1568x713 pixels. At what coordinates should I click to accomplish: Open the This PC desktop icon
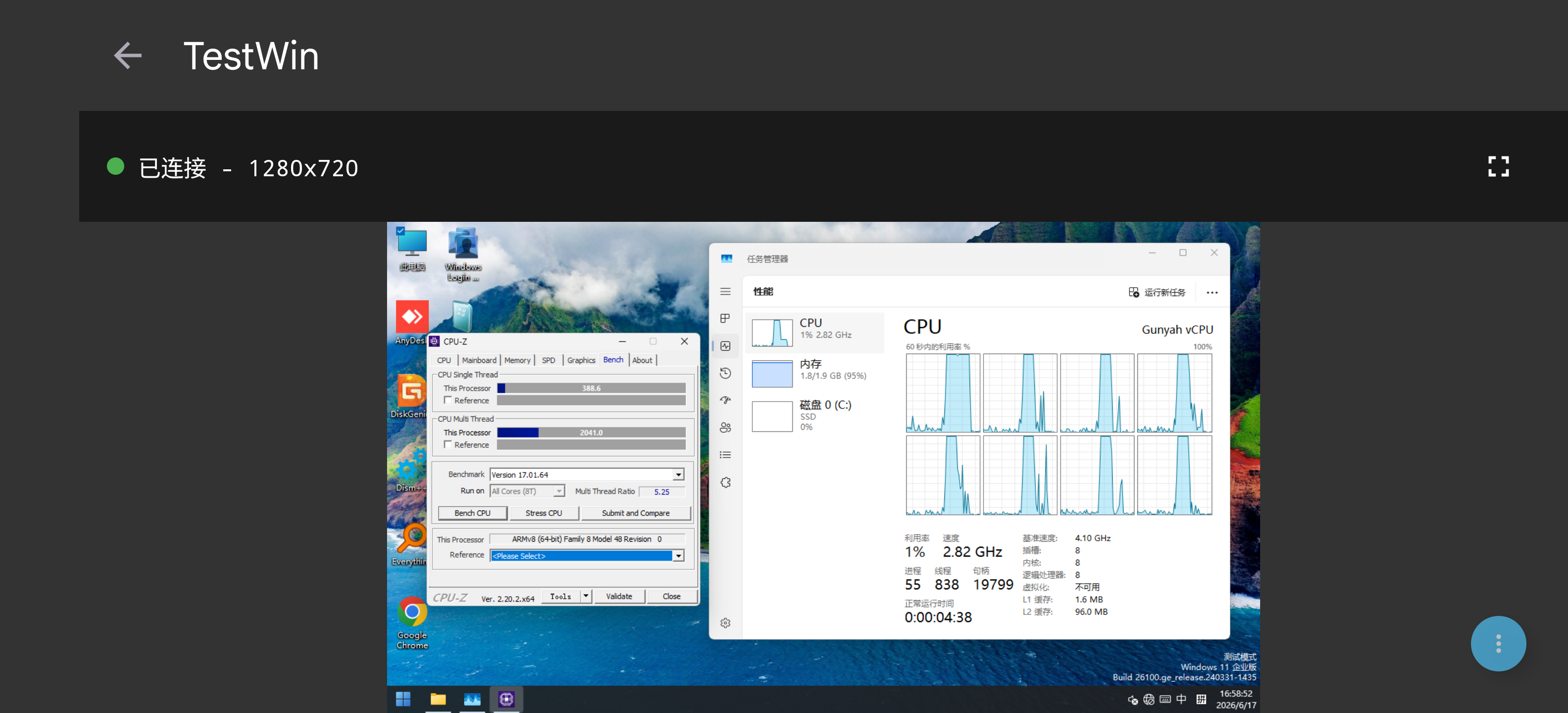pyautogui.click(x=412, y=250)
